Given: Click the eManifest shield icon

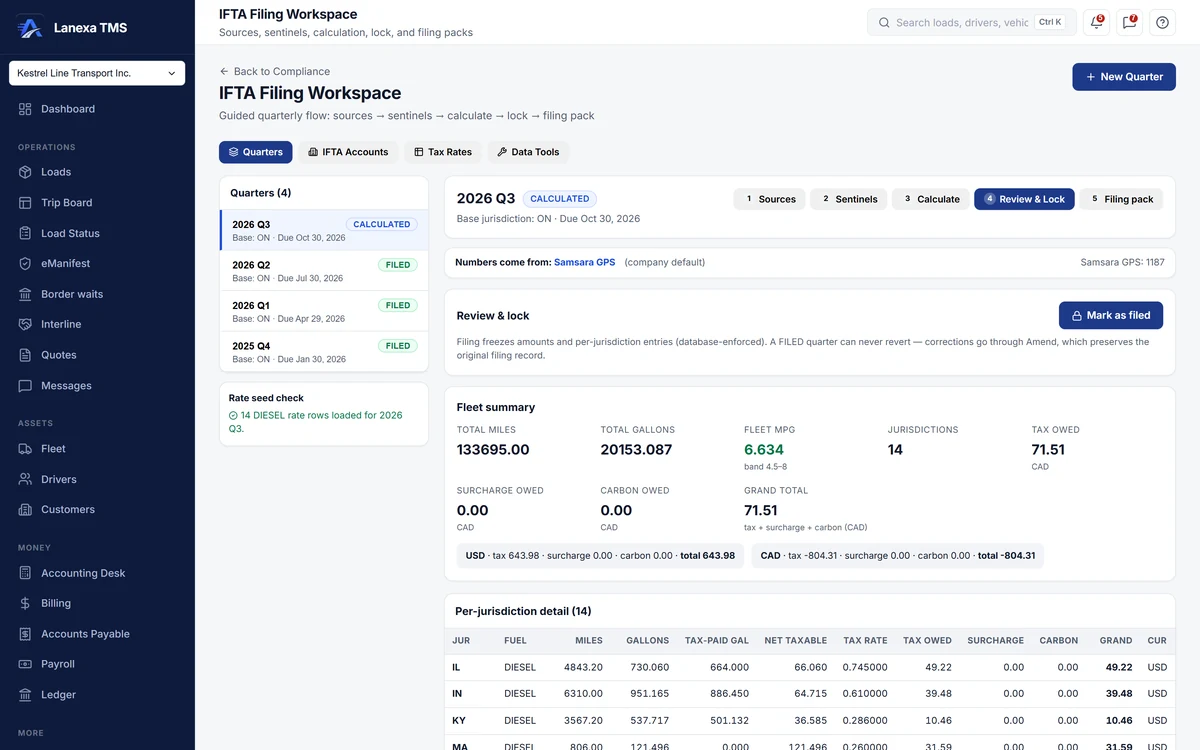Looking at the screenshot, I should [x=25, y=264].
